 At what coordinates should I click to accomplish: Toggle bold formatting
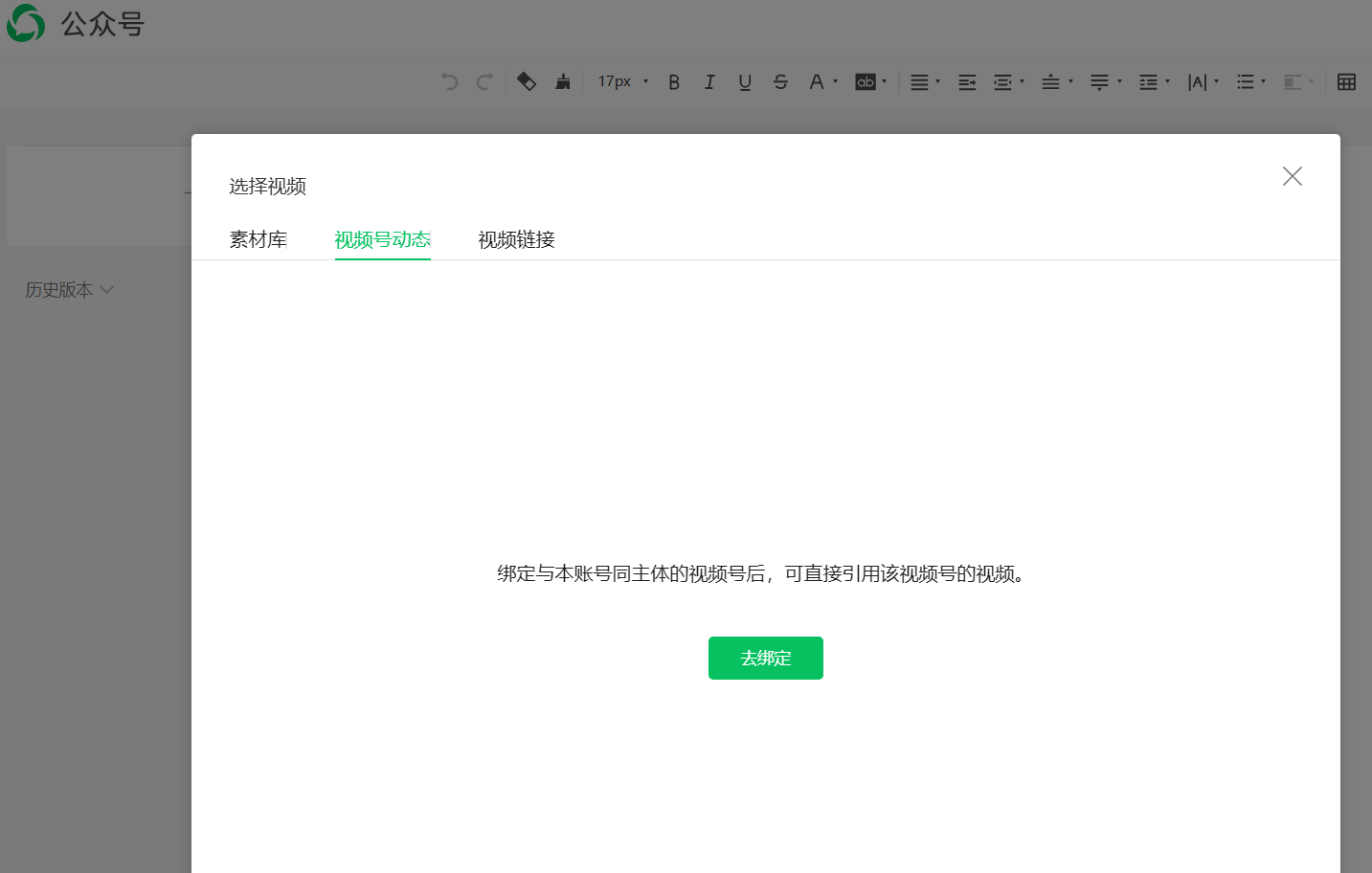[x=674, y=82]
